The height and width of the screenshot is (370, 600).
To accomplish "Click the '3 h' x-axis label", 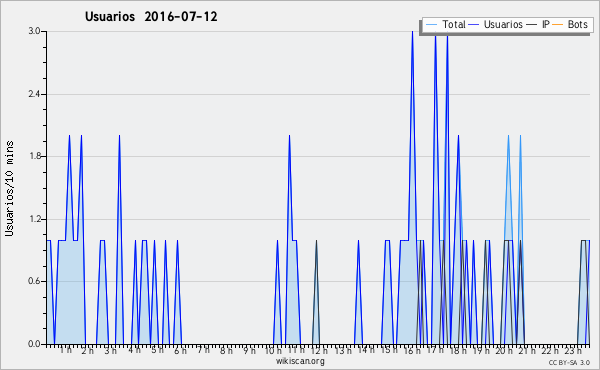I will [x=111, y=351].
